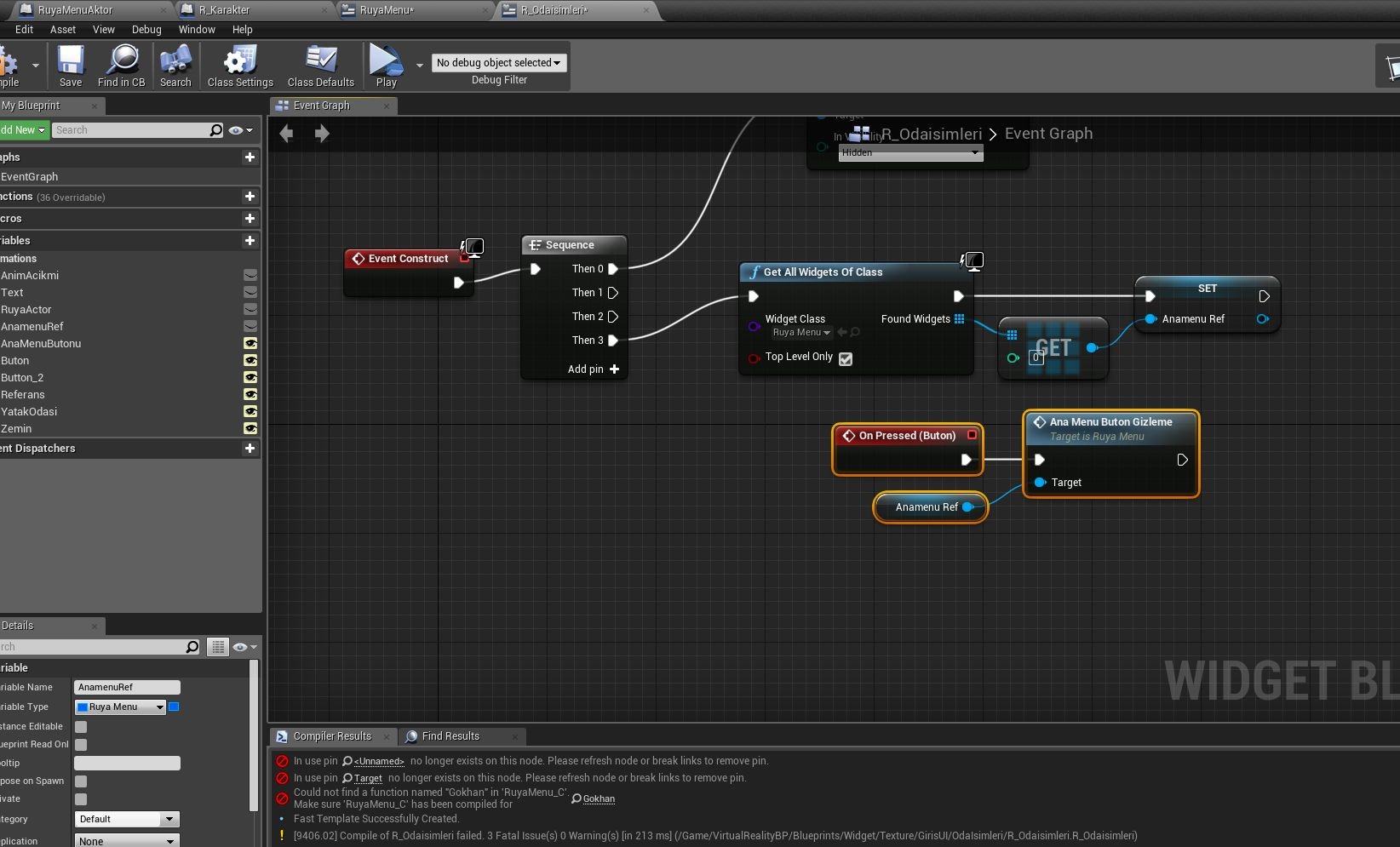Toggle visibility eye for AnaMenuButonu variable
Viewport: 1400px width, 847px height.
tap(250, 344)
